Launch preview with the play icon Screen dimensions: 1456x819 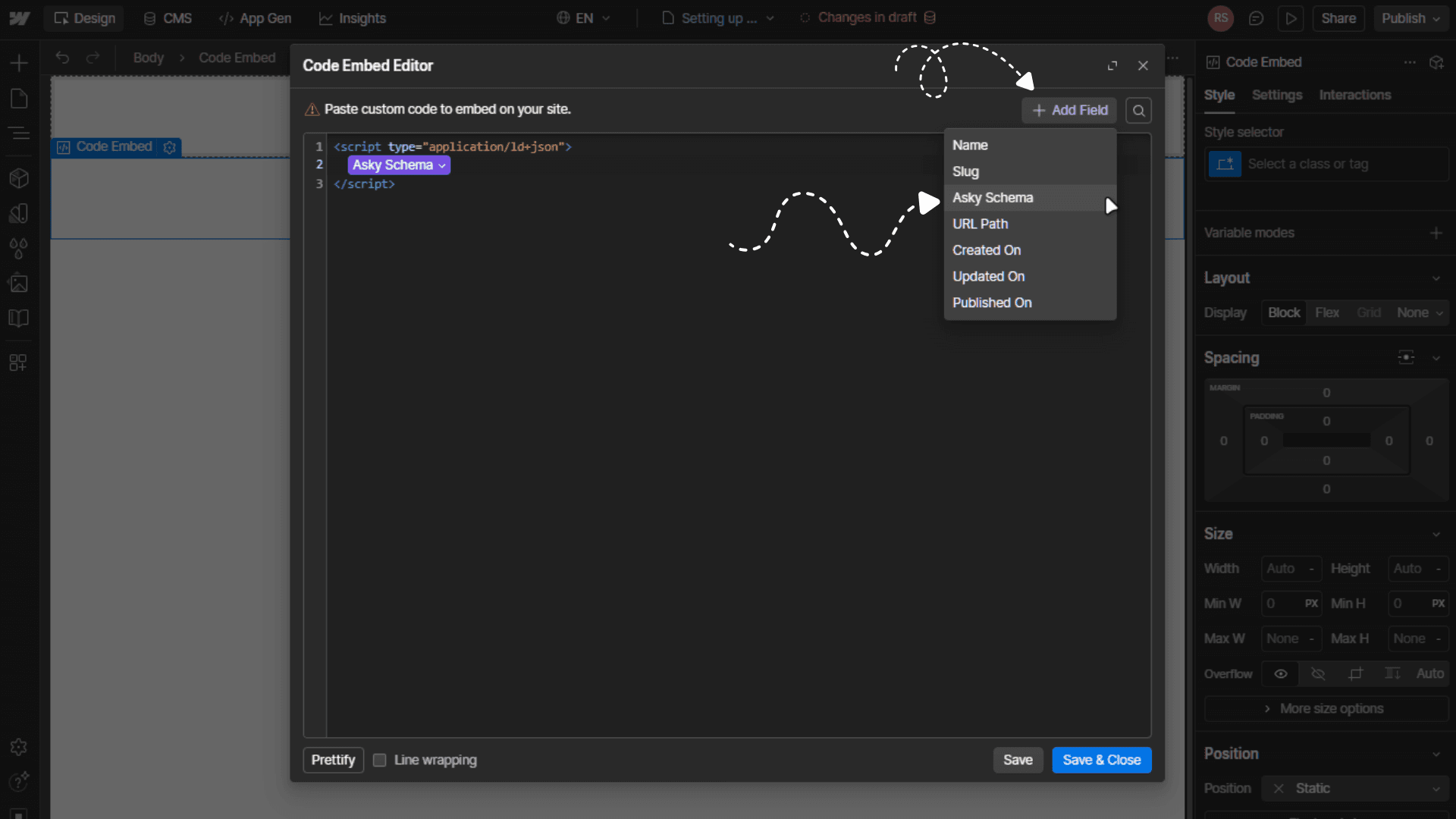[1291, 18]
